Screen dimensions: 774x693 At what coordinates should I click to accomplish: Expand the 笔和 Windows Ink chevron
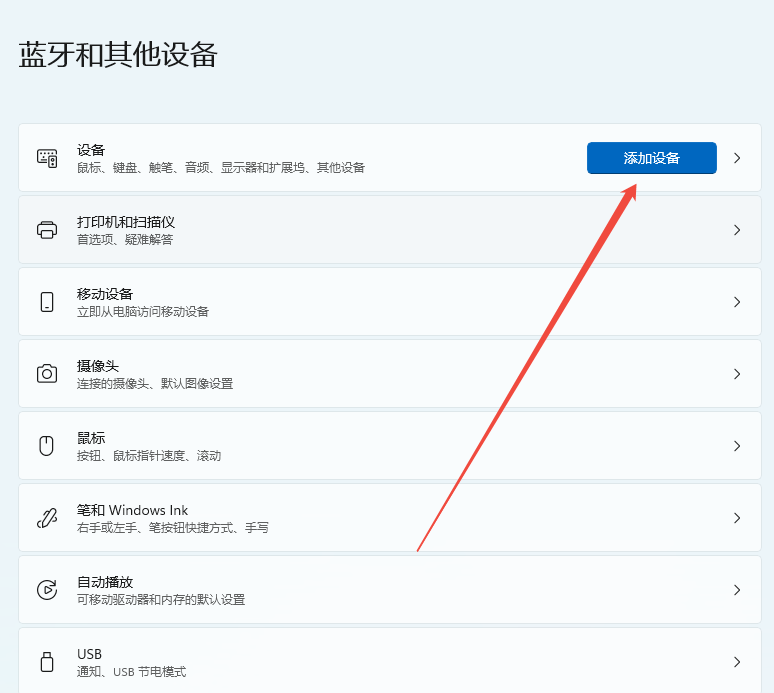pyautogui.click(x=737, y=518)
